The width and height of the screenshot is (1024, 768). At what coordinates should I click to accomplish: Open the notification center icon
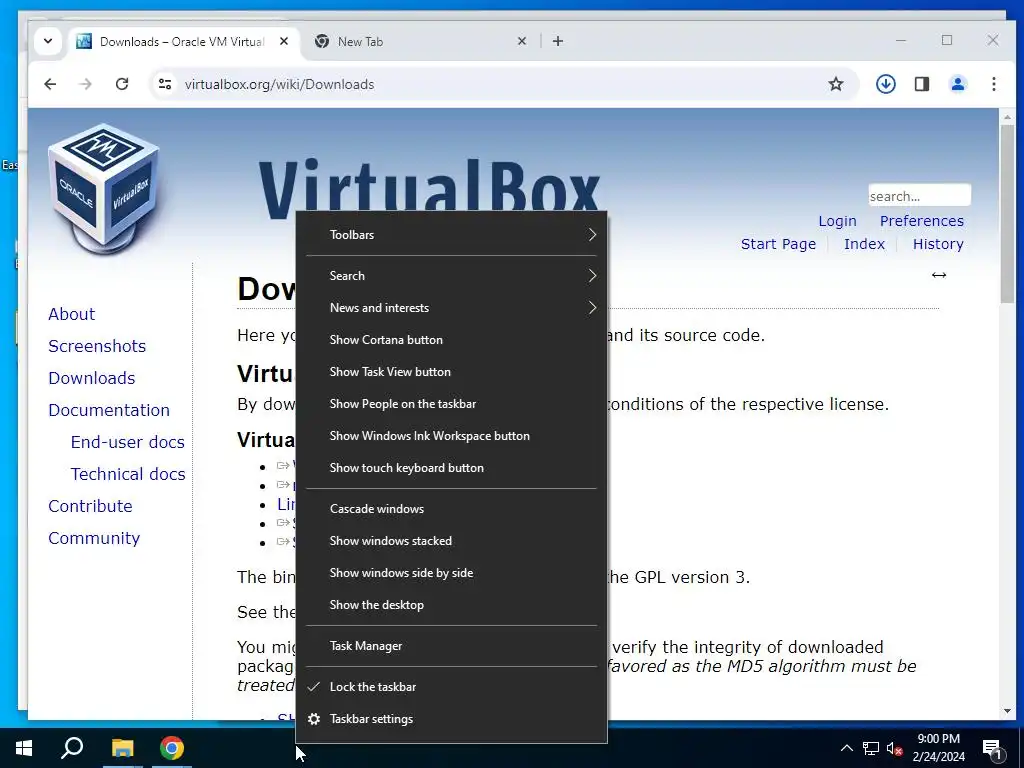[x=993, y=749]
